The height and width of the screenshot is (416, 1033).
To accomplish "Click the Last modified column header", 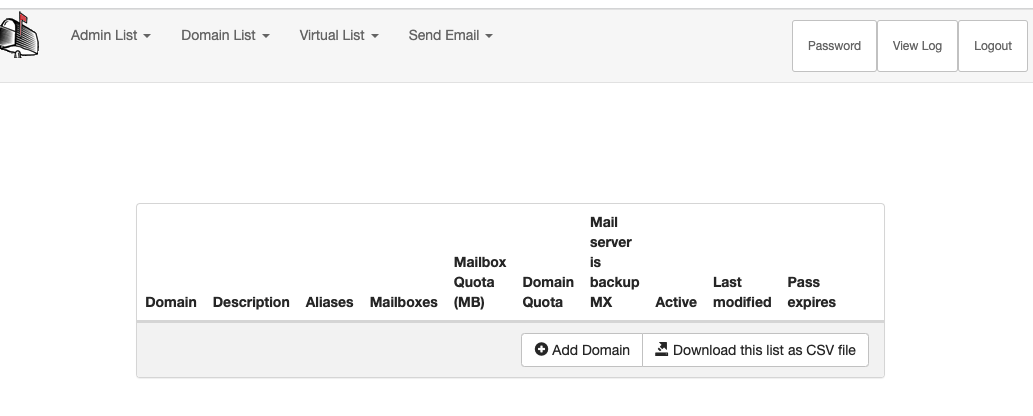I will click(x=742, y=292).
